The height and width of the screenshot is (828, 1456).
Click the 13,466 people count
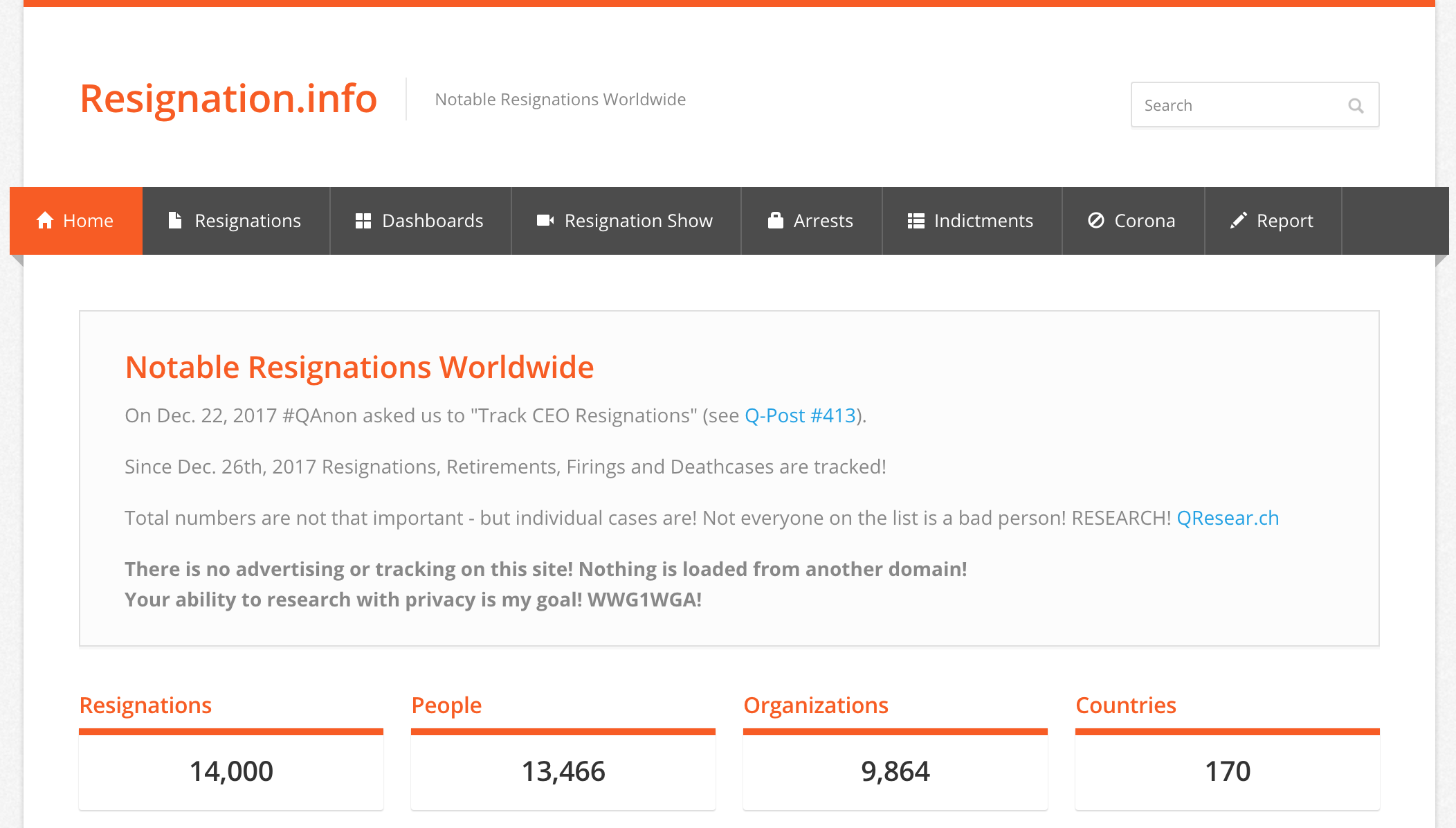pos(563,771)
